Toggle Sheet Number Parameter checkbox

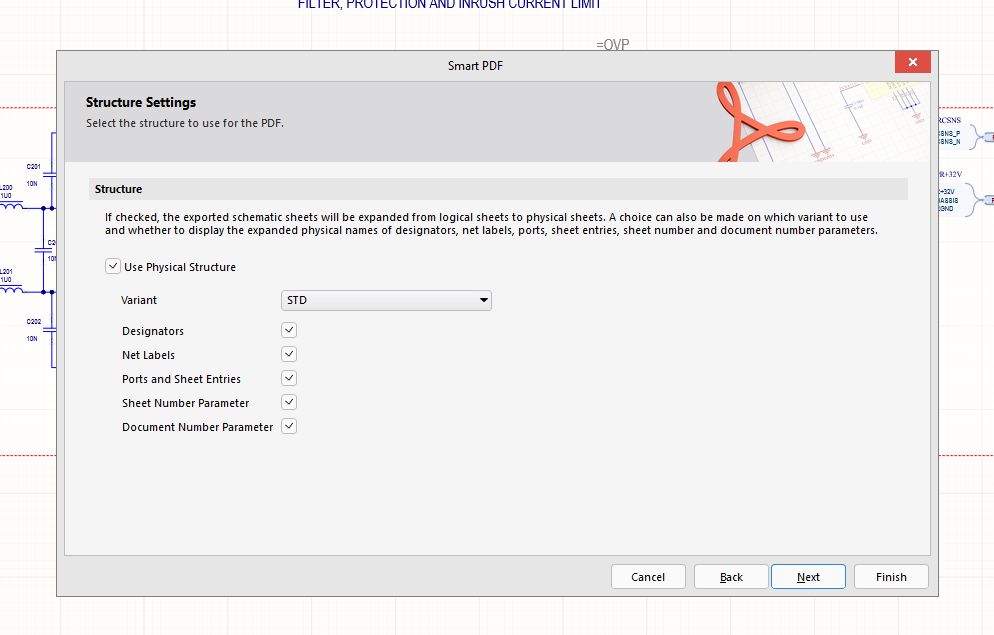(289, 402)
